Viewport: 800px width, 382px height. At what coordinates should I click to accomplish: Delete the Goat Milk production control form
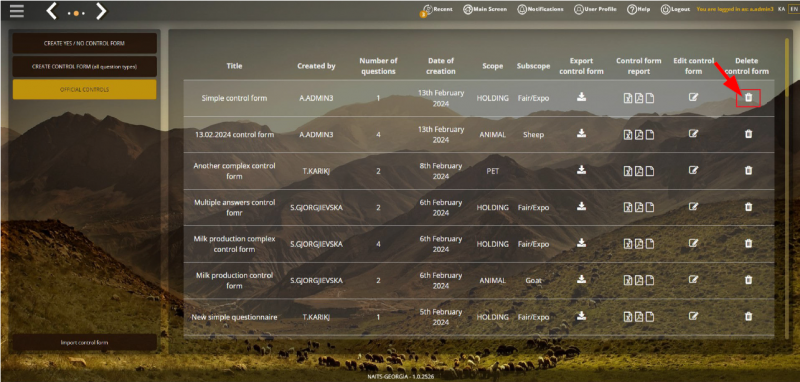coord(748,280)
